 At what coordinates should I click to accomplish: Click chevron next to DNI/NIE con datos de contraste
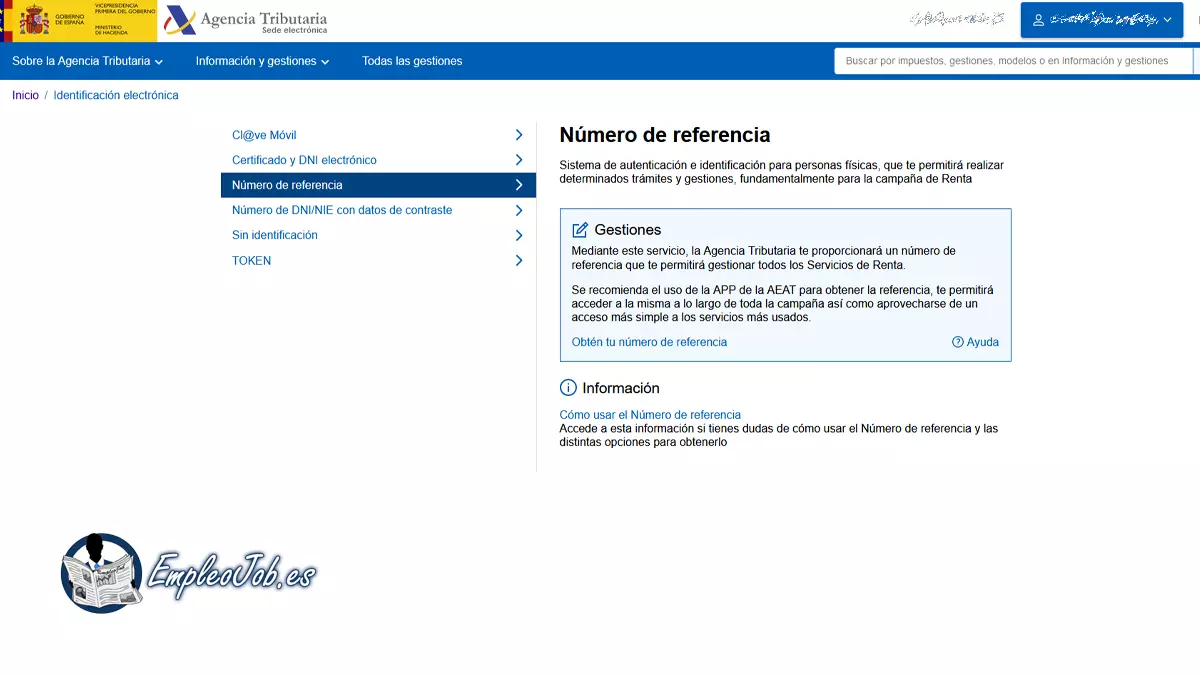(x=519, y=210)
